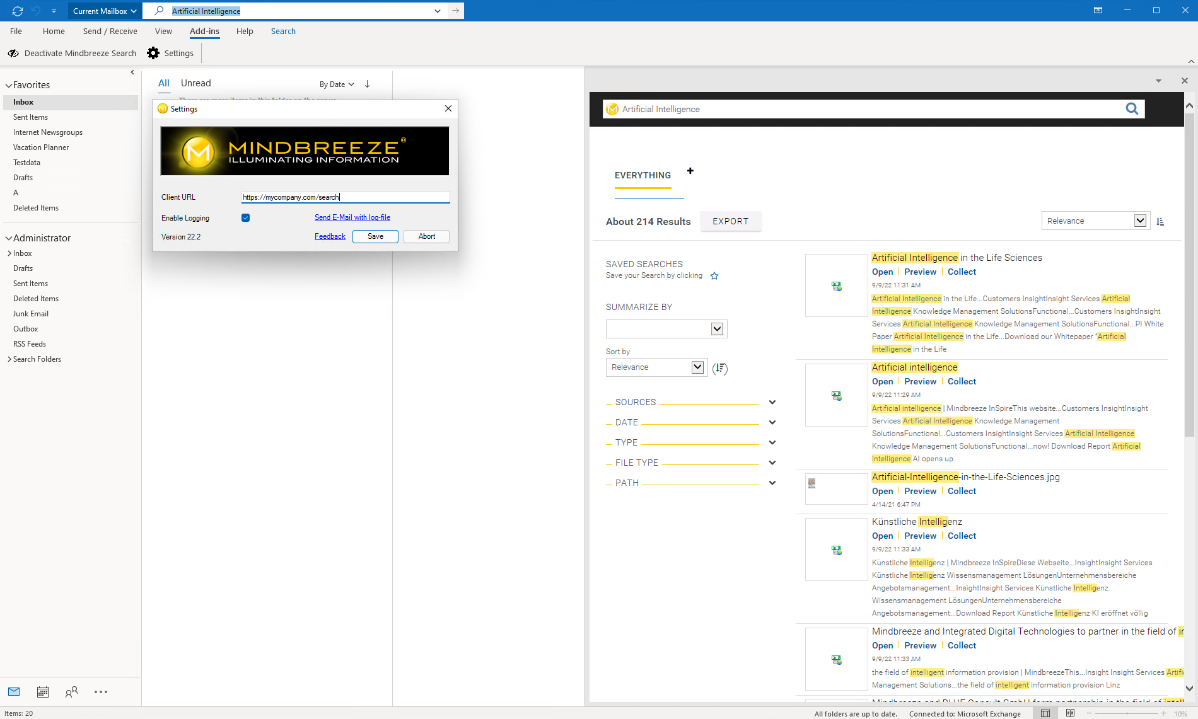Viewport: 1198px width, 719px height.
Task: Click the arrow button next to Outlook search box
Action: [455, 11]
